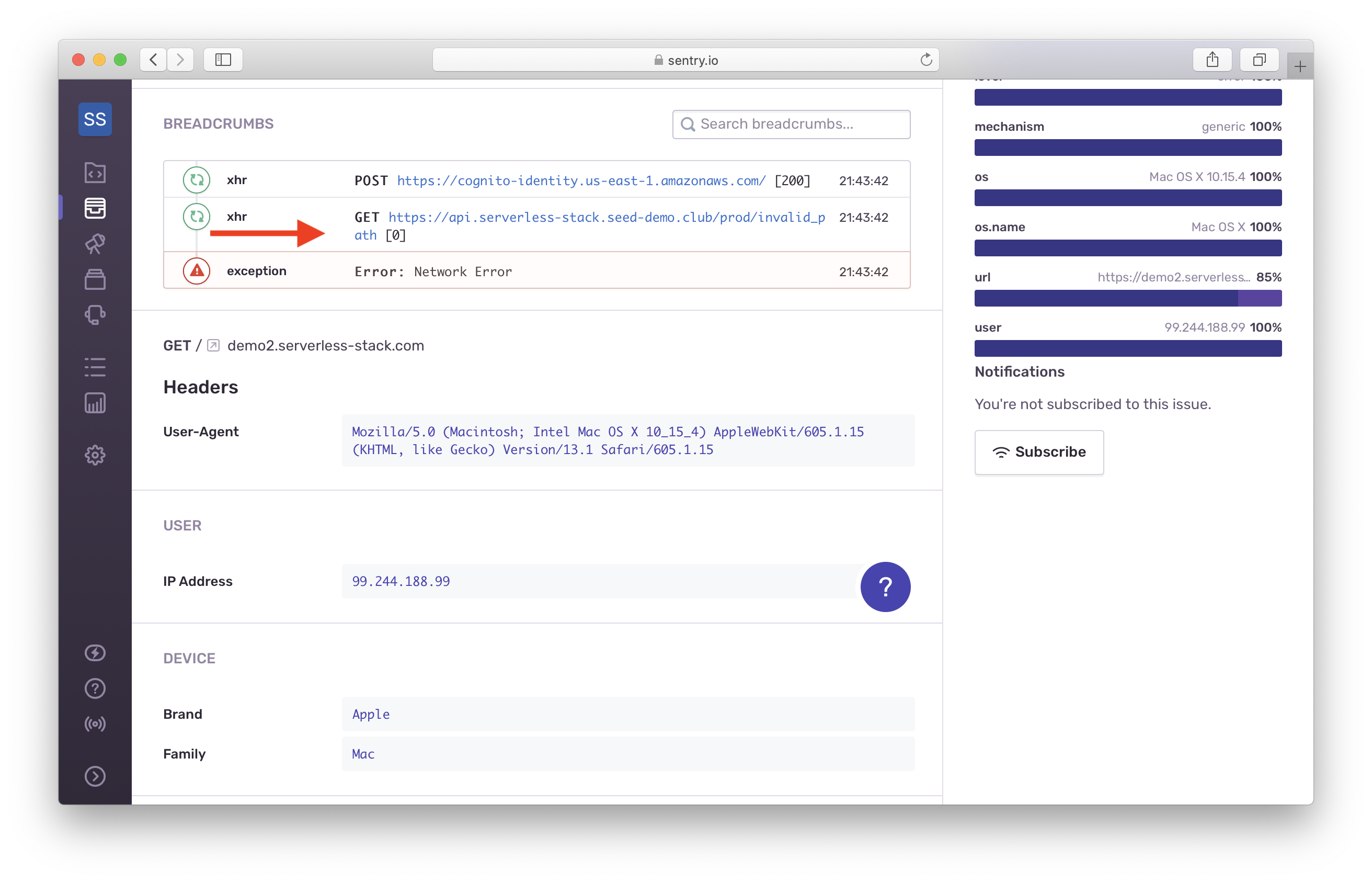
Task: Click the 99.244.188.99 user tag value
Action: click(1205, 327)
